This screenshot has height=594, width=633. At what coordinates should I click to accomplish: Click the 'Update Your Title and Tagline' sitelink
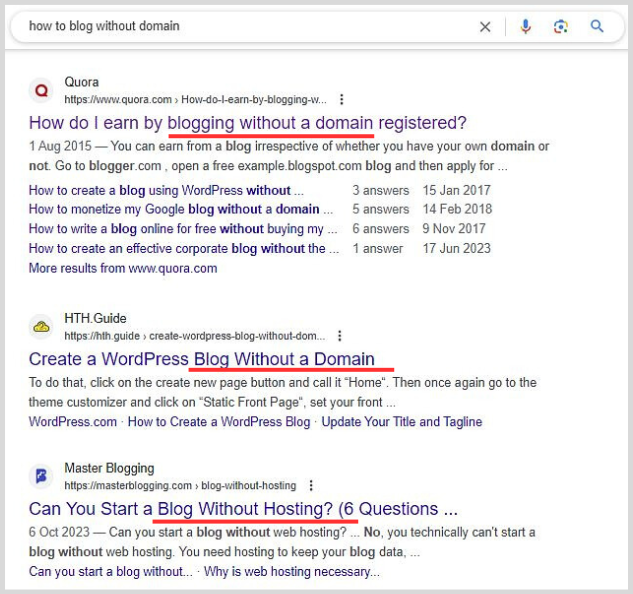point(402,422)
